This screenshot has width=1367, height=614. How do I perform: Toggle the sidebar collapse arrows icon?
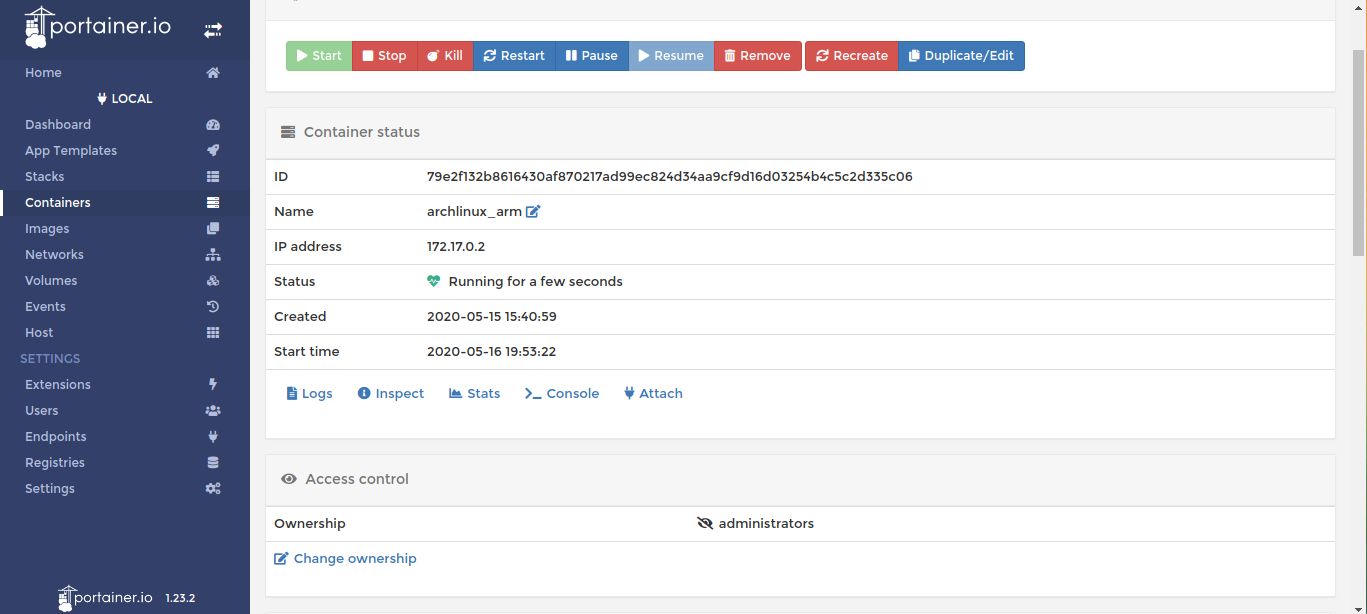click(x=213, y=31)
